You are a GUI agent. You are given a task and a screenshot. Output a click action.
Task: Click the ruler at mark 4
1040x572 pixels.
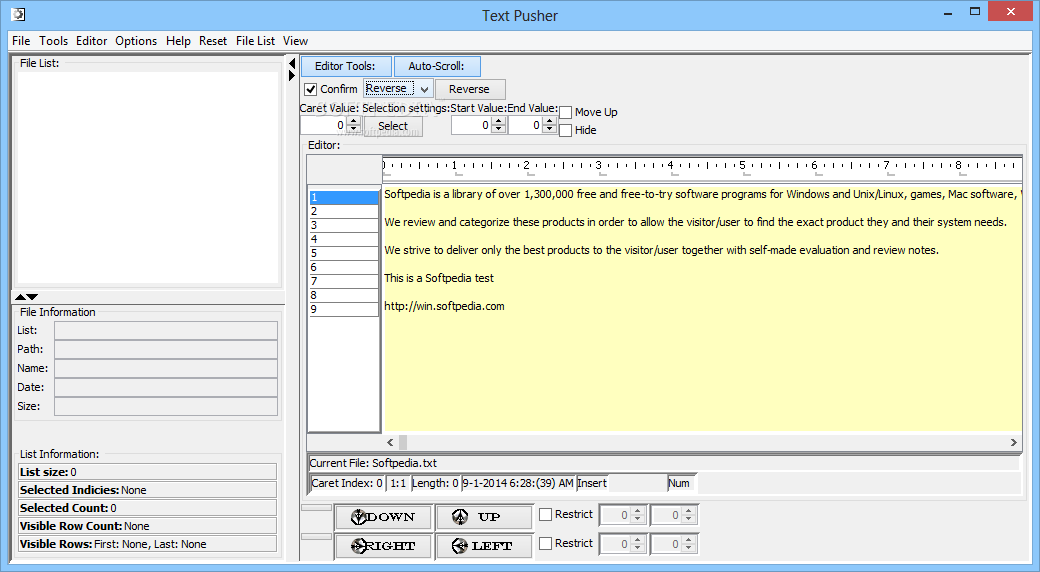pos(670,165)
